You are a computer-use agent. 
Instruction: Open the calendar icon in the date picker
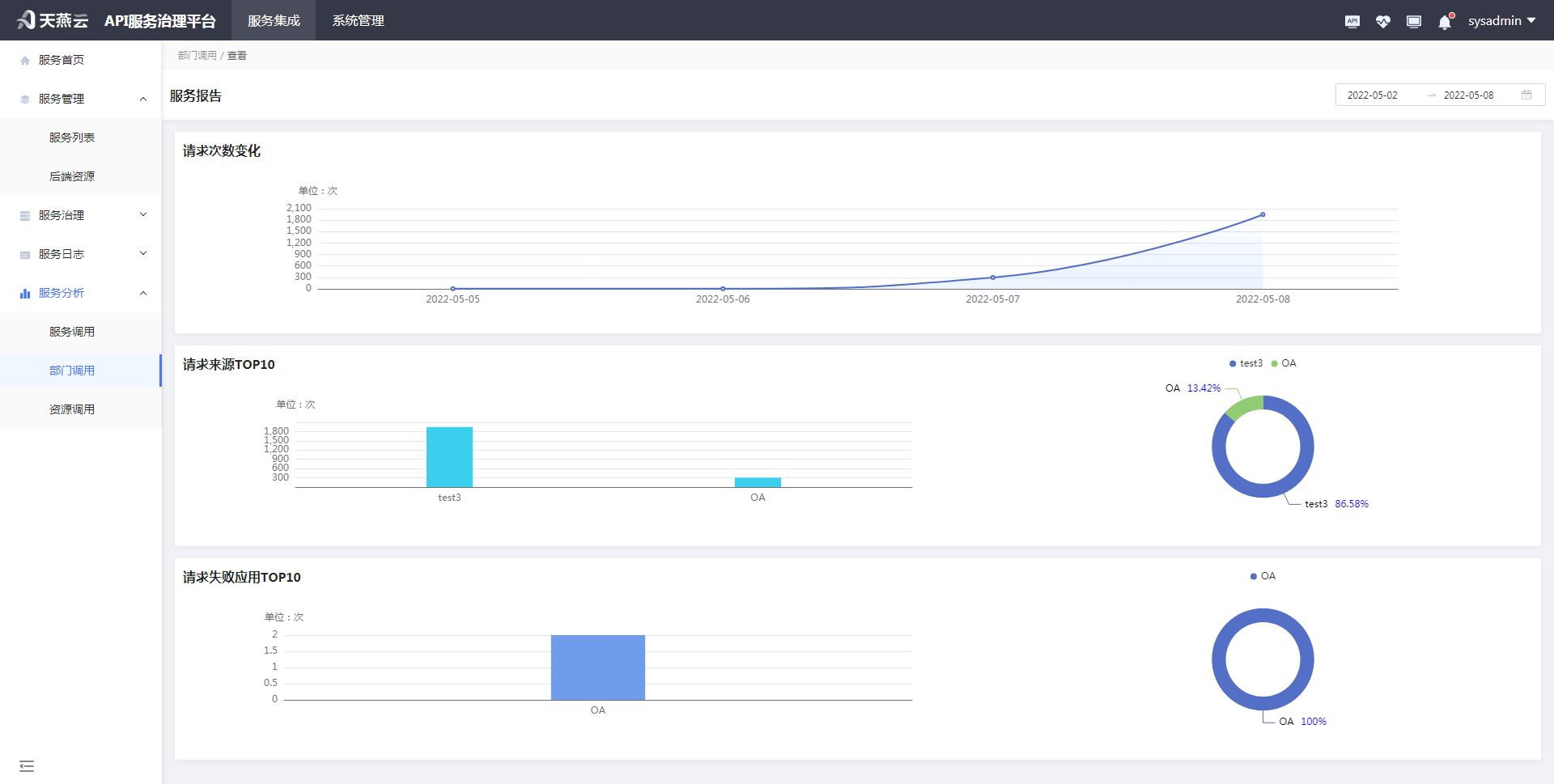pos(1527,95)
